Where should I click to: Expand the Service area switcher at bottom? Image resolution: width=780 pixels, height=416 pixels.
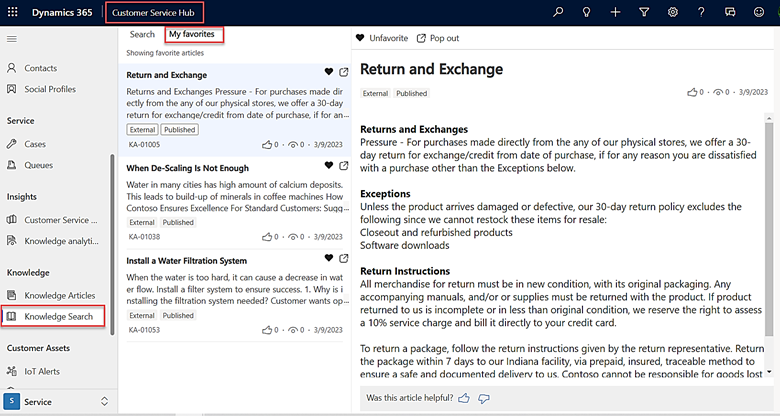pyautogui.click(x=105, y=401)
